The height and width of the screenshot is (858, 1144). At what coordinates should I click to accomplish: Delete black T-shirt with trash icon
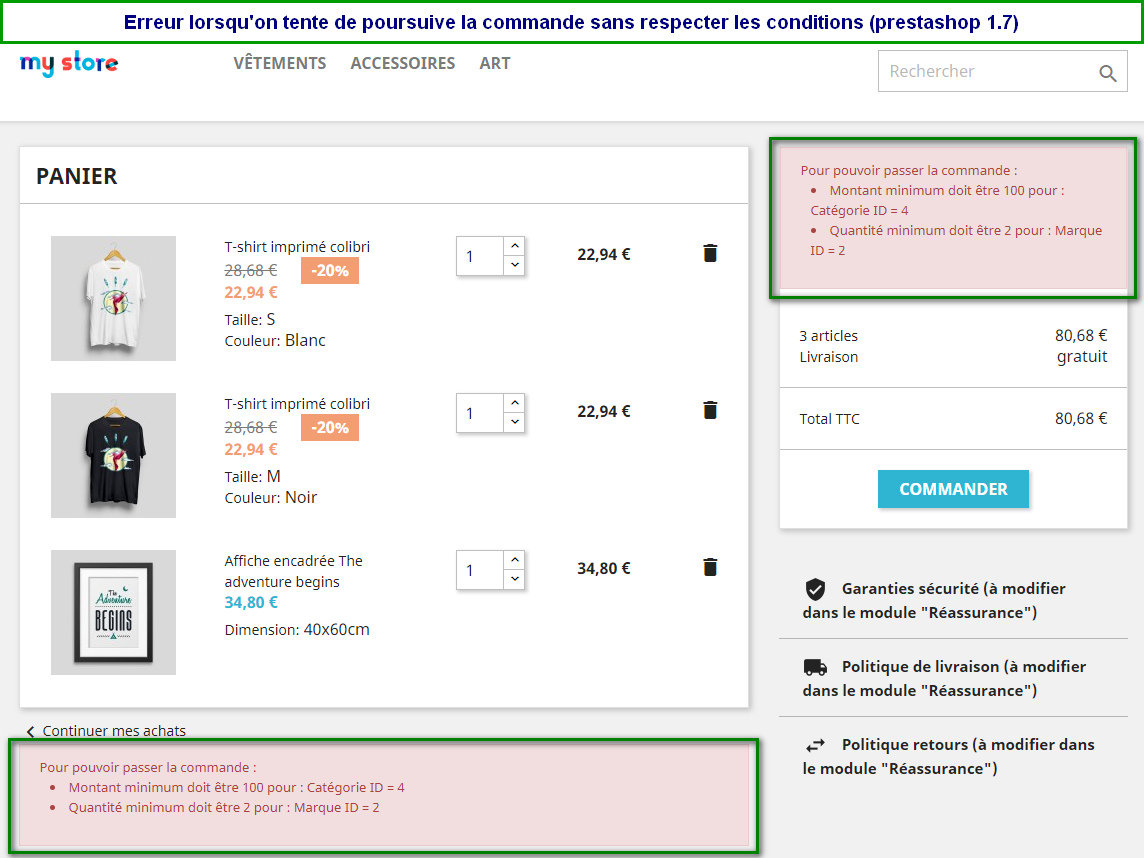710,410
